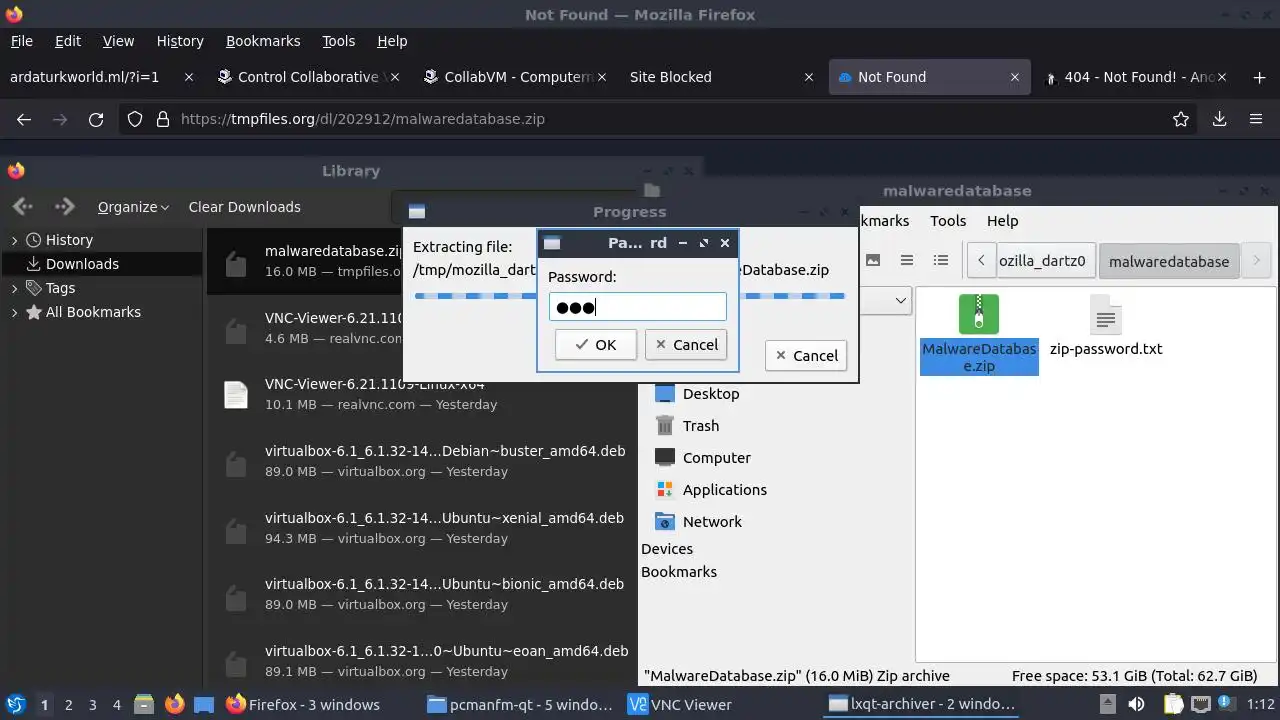Open the History menu in Firefox

pyautogui.click(x=180, y=41)
